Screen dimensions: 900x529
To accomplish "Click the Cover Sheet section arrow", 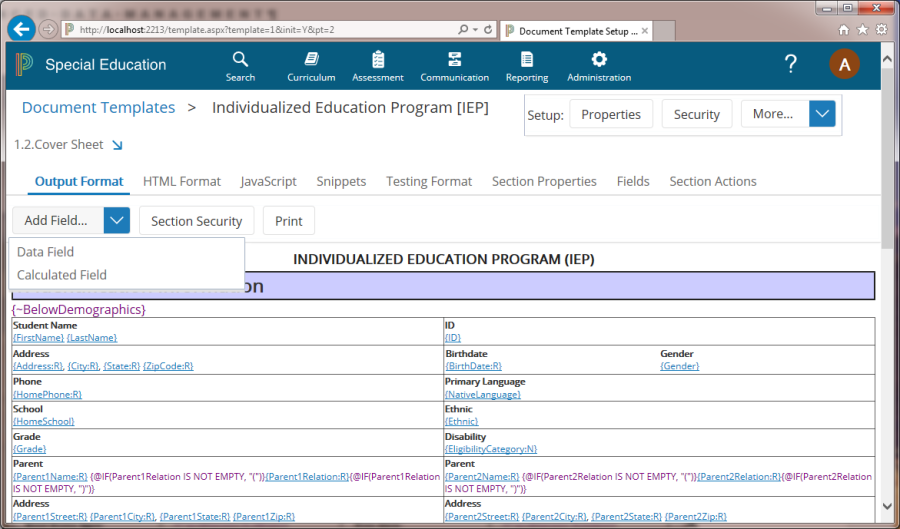I will click(x=117, y=145).
